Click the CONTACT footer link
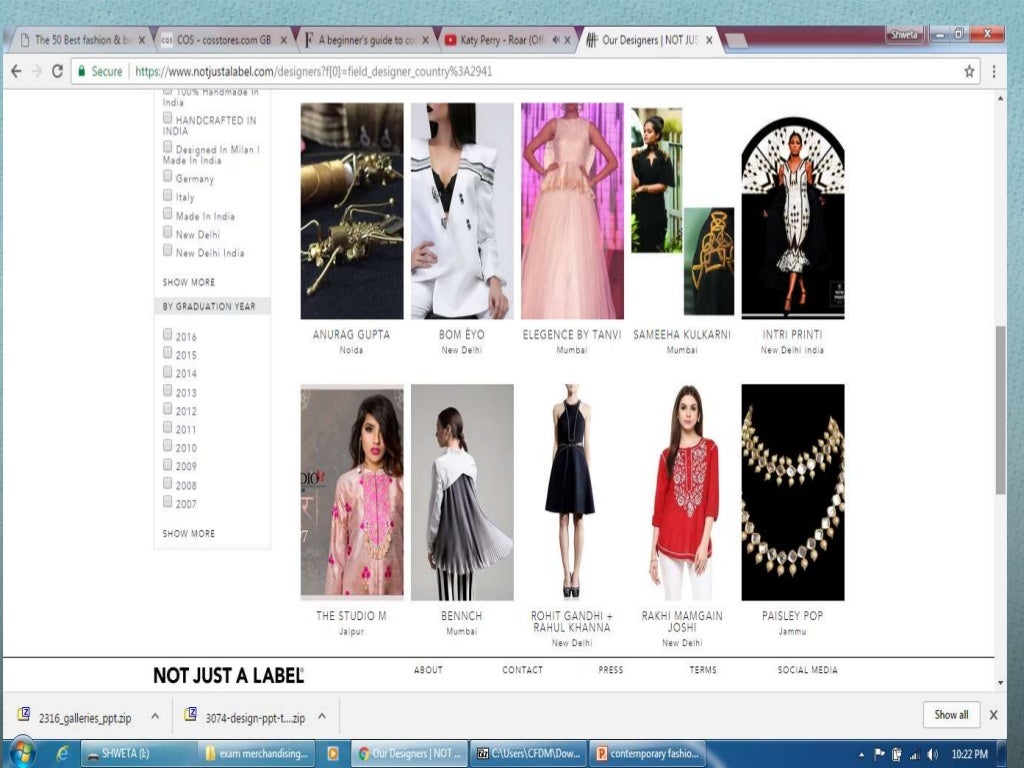The height and width of the screenshot is (768, 1024). coord(522,670)
